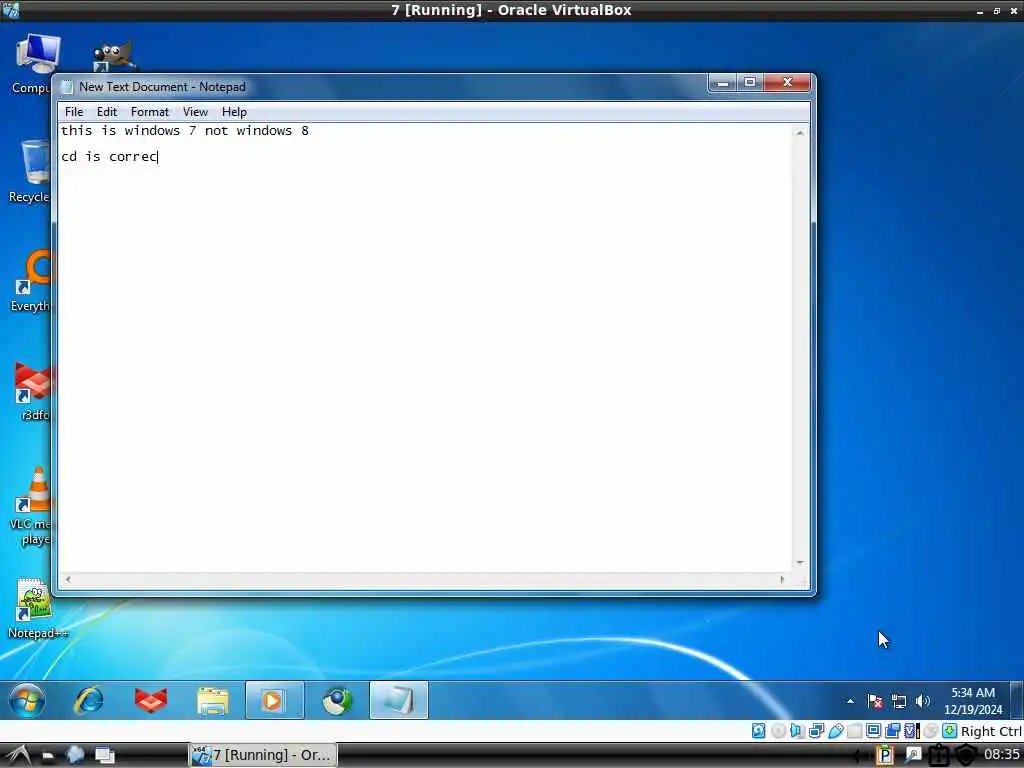Screen dimensions: 1024x768
Task: Close the Notepad window
Action: click(x=788, y=83)
